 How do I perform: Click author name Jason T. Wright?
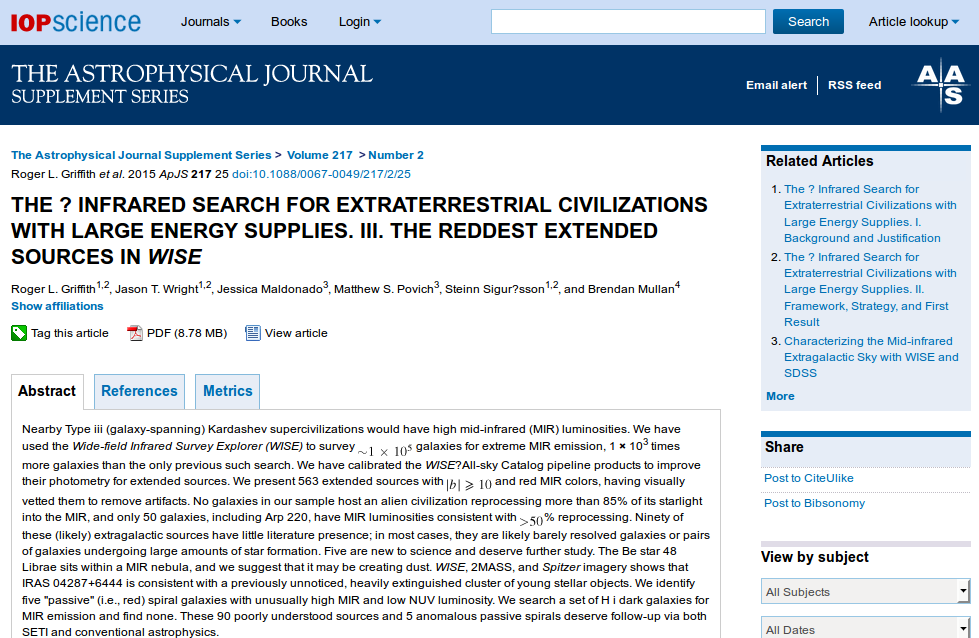click(x=157, y=289)
